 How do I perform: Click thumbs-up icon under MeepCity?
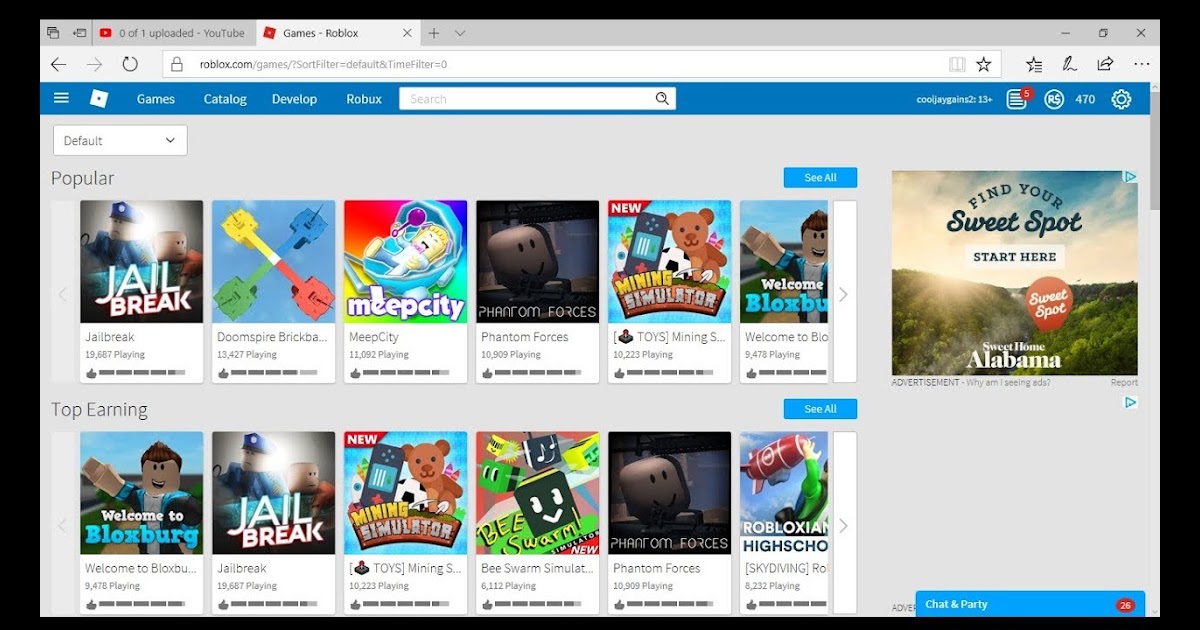[x=355, y=373]
